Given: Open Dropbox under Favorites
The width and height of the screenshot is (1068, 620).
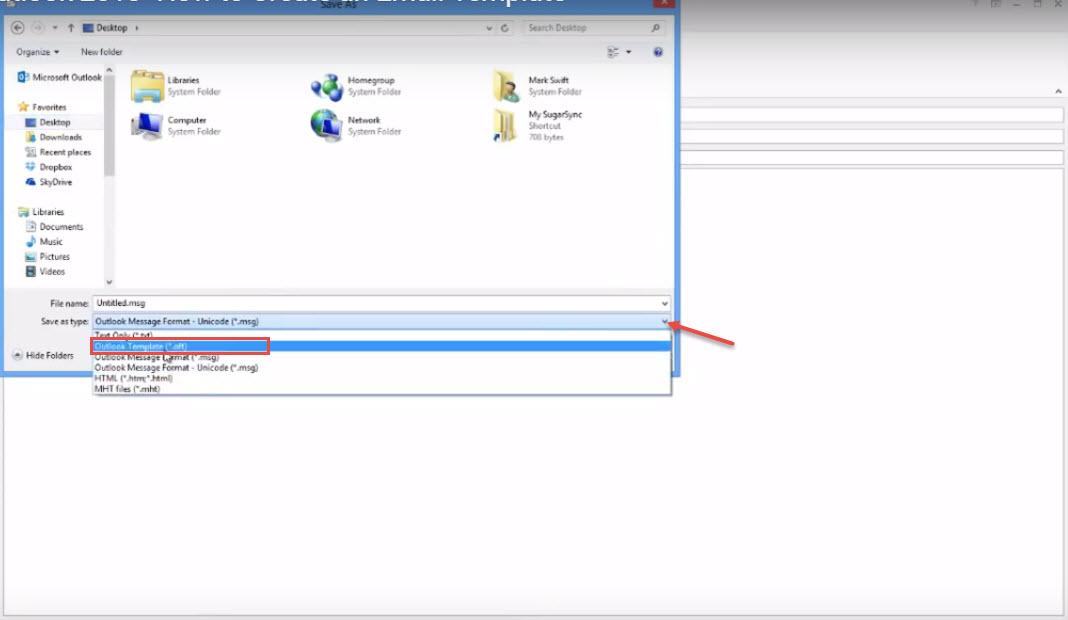Looking at the screenshot, I should tap(55, 167).
